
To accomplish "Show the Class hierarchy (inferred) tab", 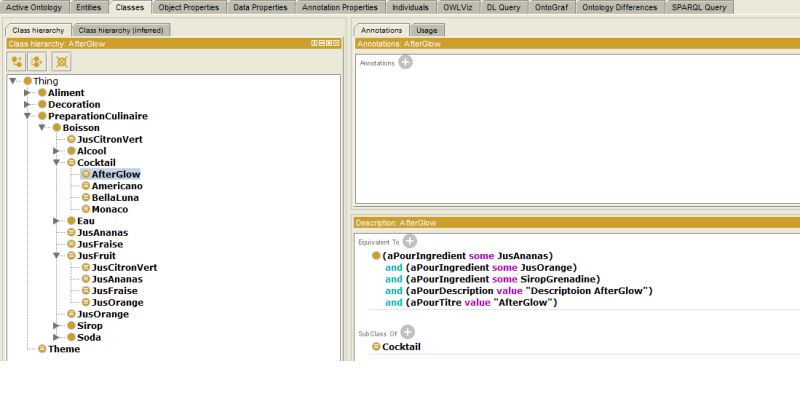I will click(x=121, y=30).
